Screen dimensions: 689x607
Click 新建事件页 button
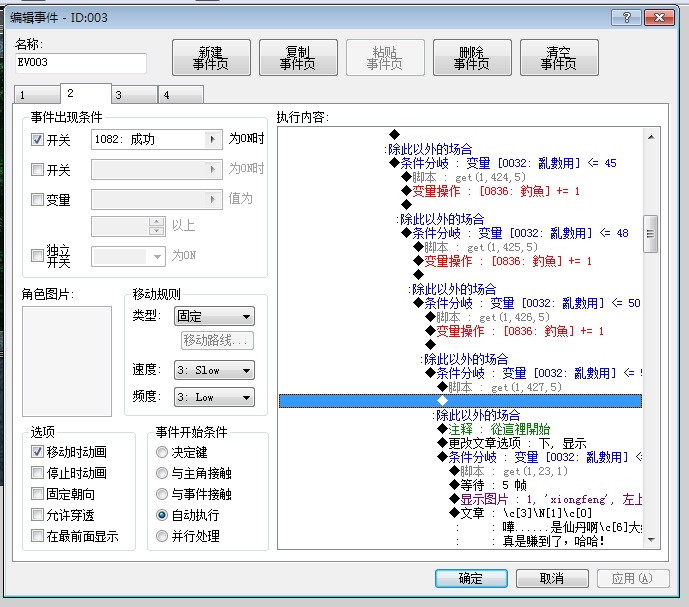(x=211, y=58)
